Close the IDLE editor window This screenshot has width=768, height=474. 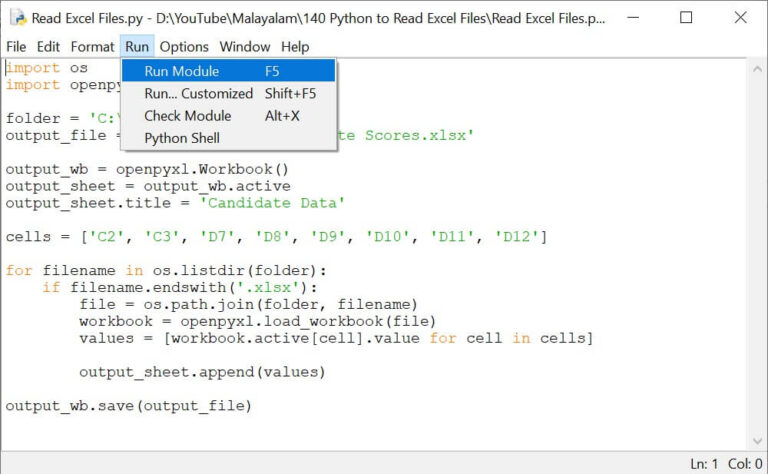coord(741,18)
